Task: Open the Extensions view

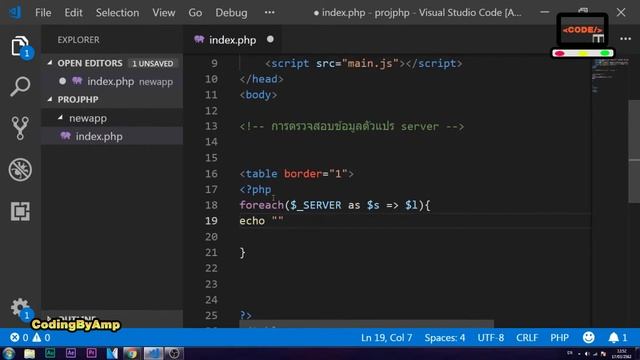Action: [20, 211]
